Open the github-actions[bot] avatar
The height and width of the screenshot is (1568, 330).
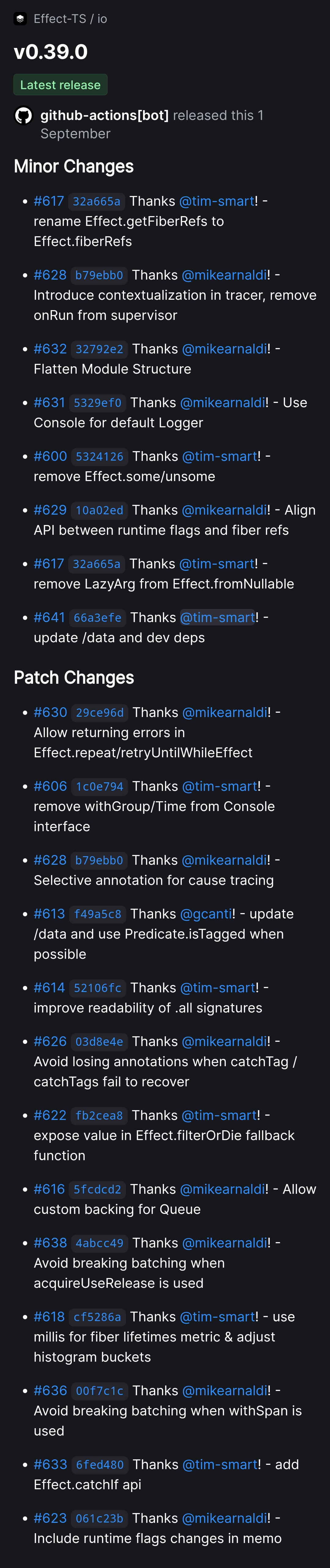(23, 116)
